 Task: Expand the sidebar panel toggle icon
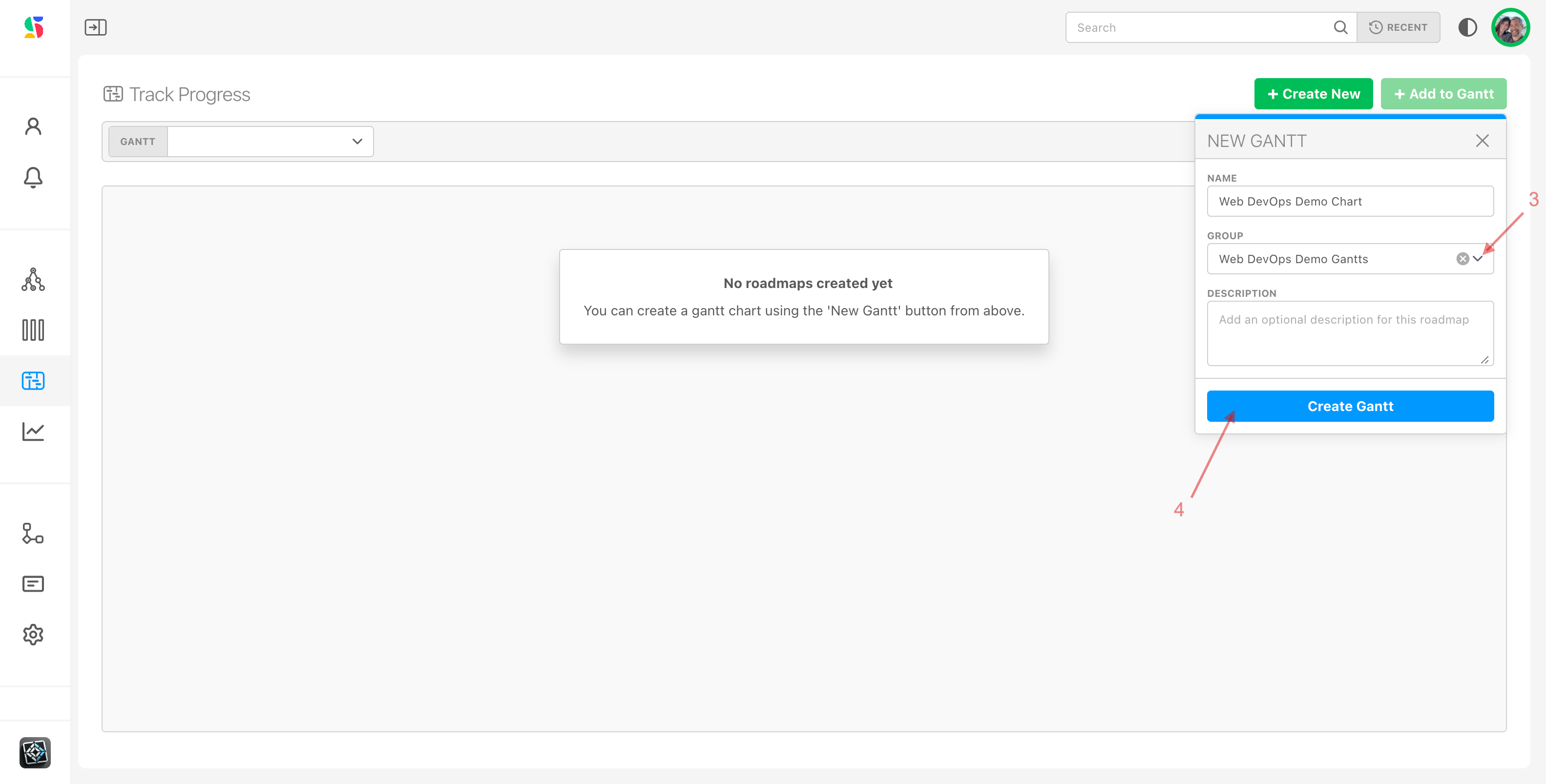tap(95, 28)
